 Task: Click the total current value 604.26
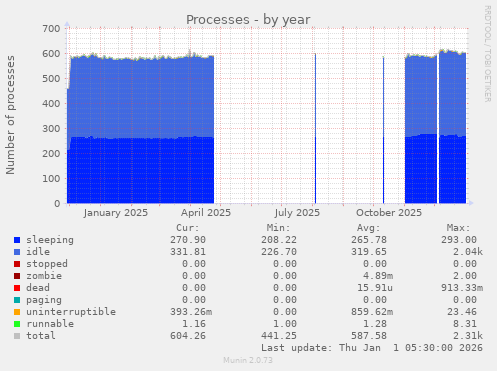pyautogui.click(x=188, y=336)
